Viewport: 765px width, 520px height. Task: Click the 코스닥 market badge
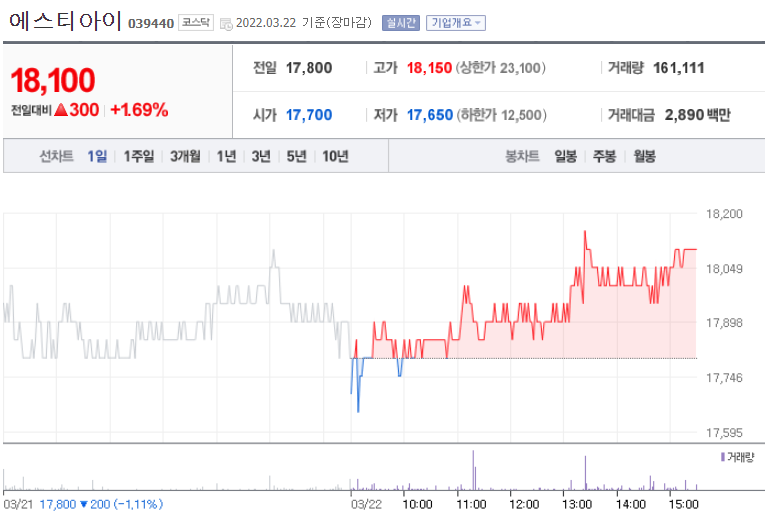(x=196, y=22)
